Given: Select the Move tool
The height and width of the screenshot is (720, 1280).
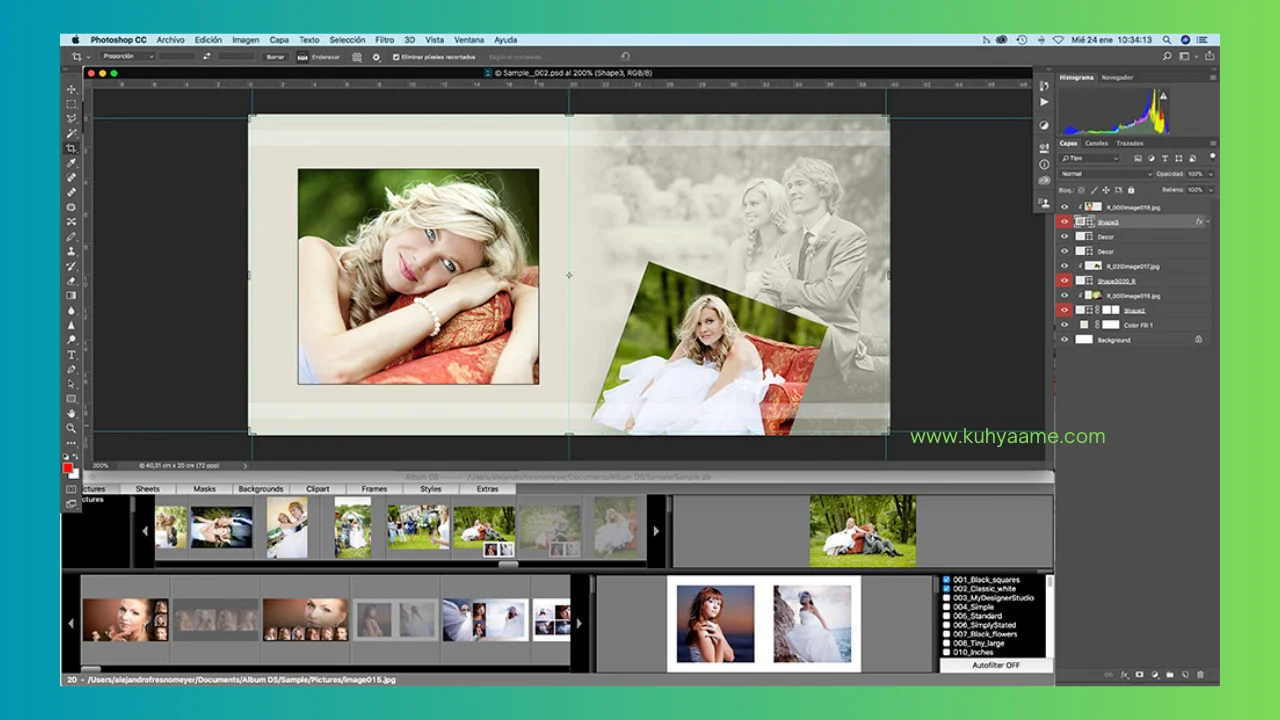Looking at the screenshot, I should click(x=71, y=89).
